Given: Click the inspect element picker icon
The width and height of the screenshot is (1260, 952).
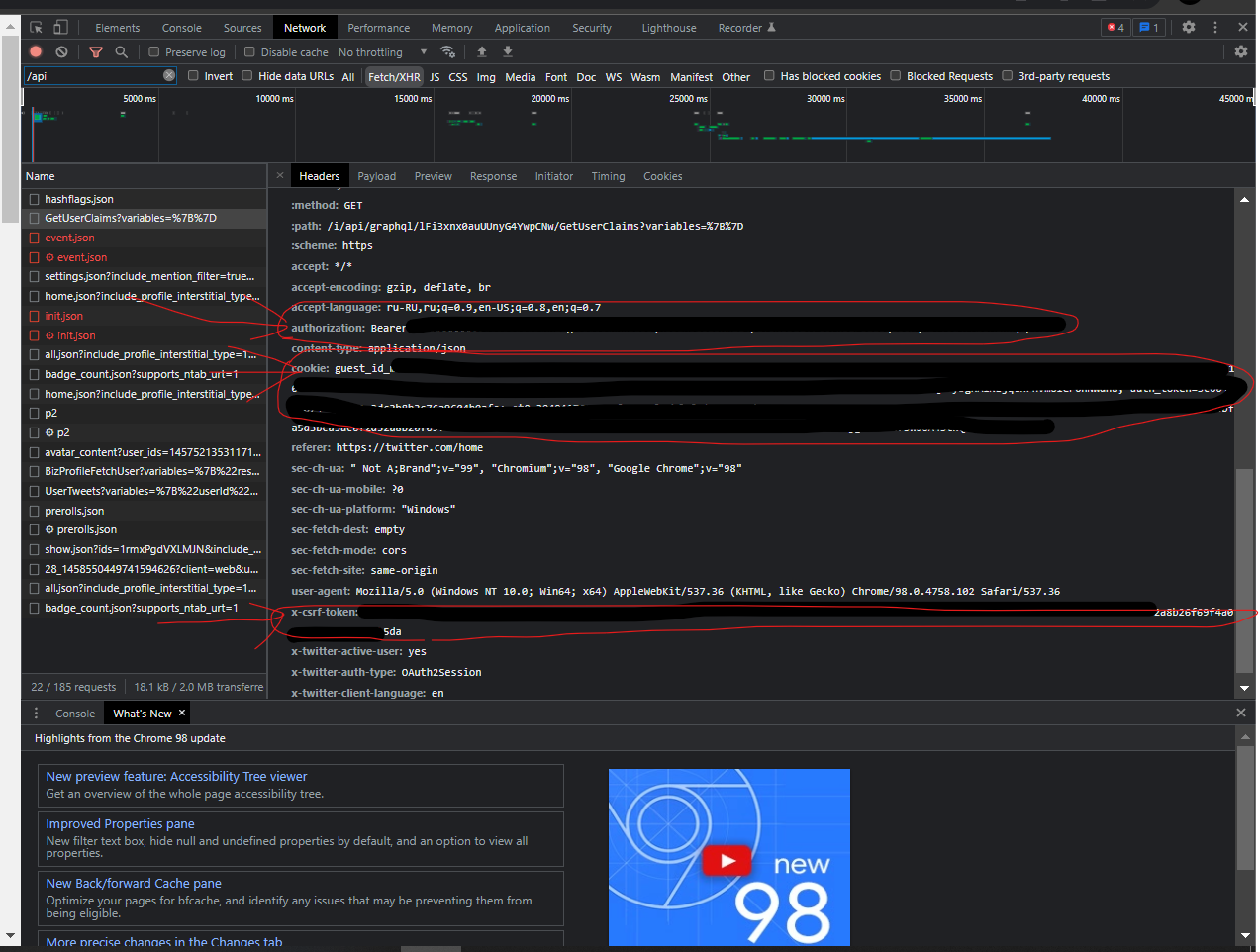Looking at the screenshot, I should tap(37, 27).
